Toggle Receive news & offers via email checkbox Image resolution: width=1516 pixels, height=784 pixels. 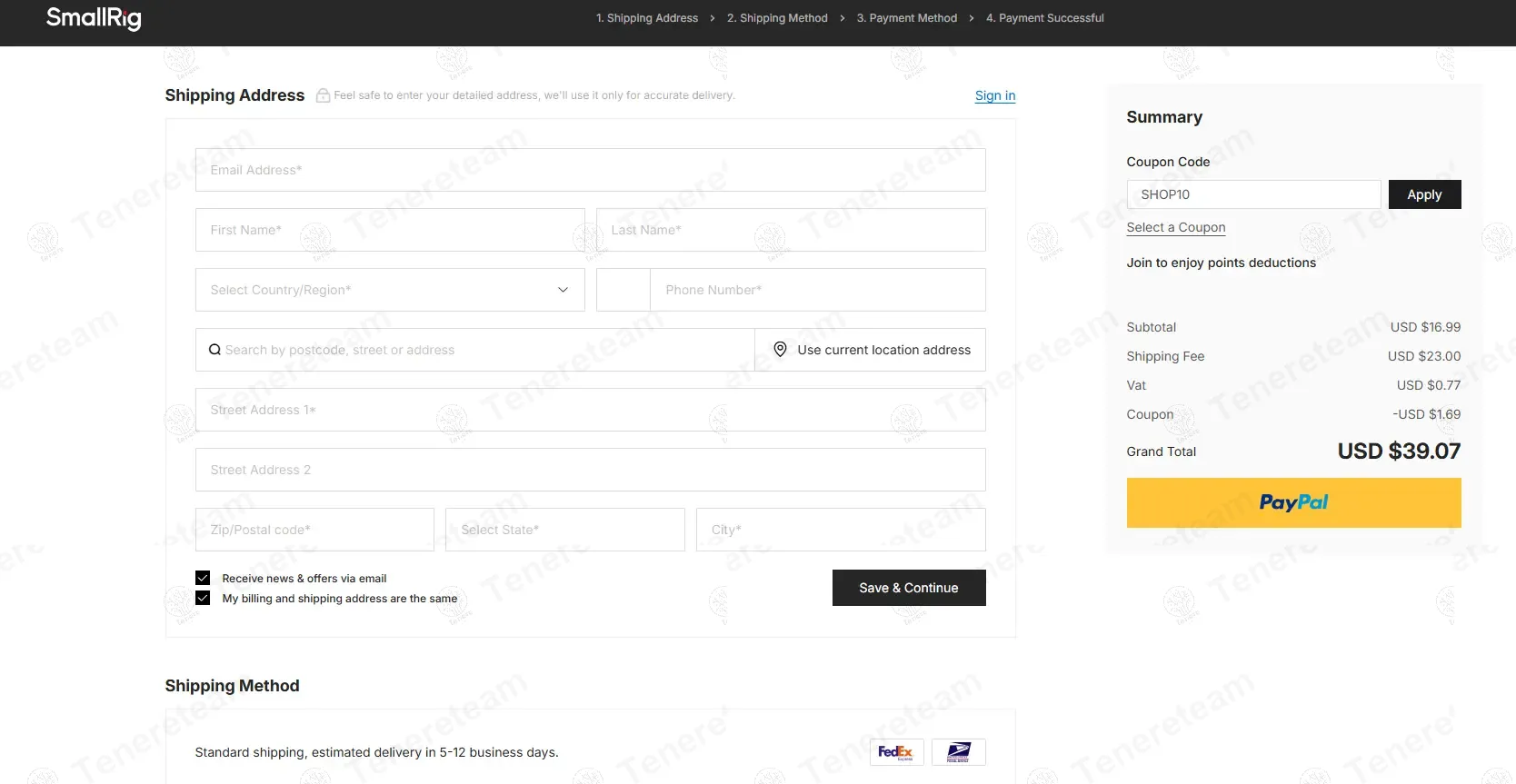[x=203, y=578]
